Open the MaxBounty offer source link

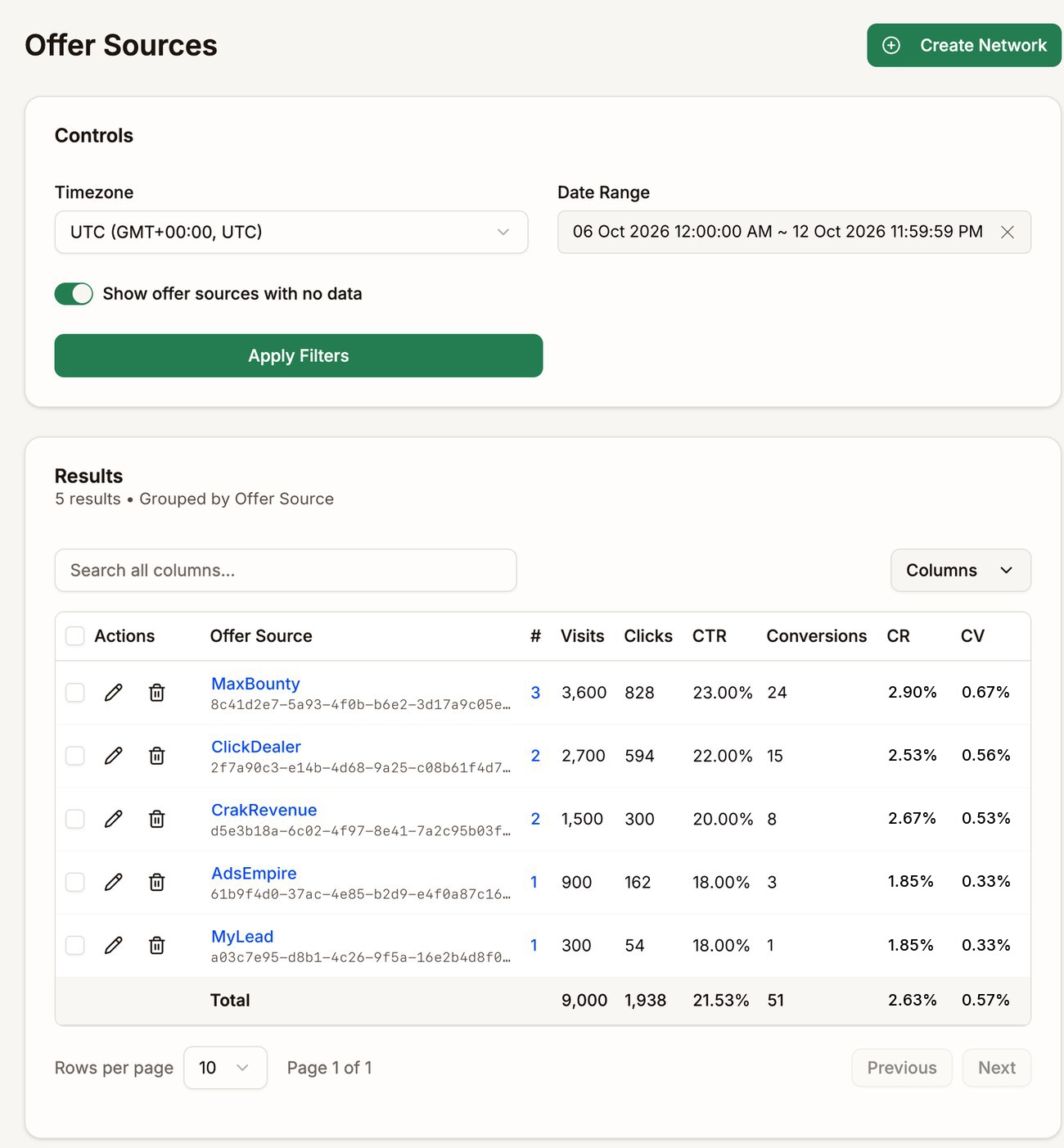[255, 684]
